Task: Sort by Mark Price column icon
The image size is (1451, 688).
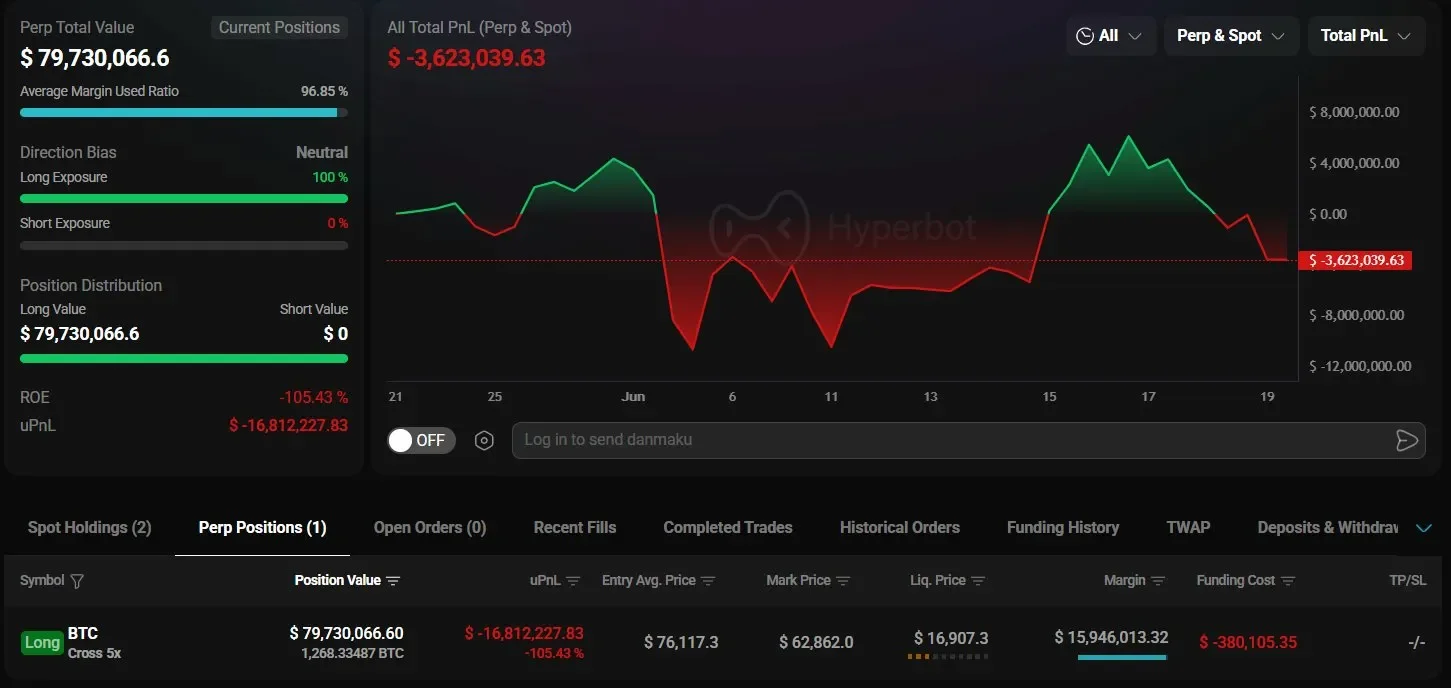Action: point(843,581)
